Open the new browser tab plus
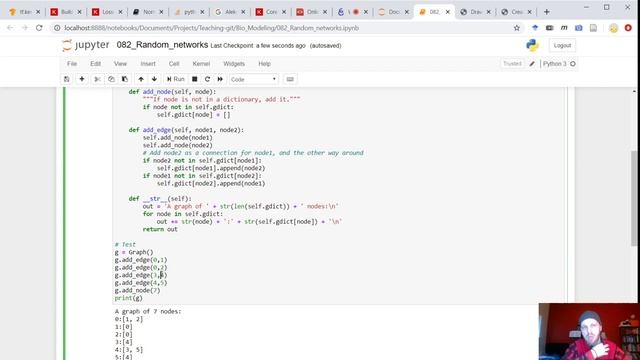Screen dimensions: 640x360 click(x=547, y=12)
